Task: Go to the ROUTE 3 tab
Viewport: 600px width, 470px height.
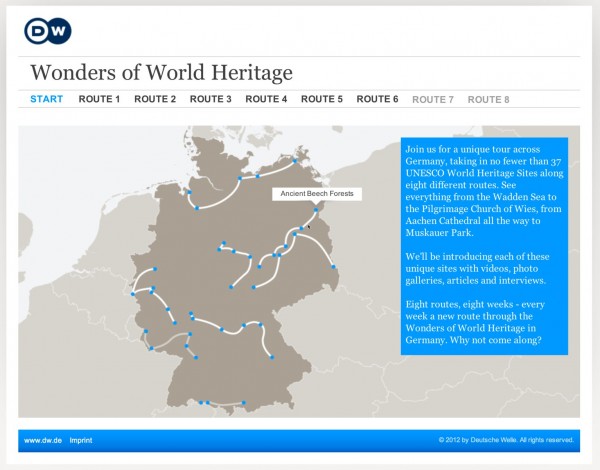Action: click(210, 99)
